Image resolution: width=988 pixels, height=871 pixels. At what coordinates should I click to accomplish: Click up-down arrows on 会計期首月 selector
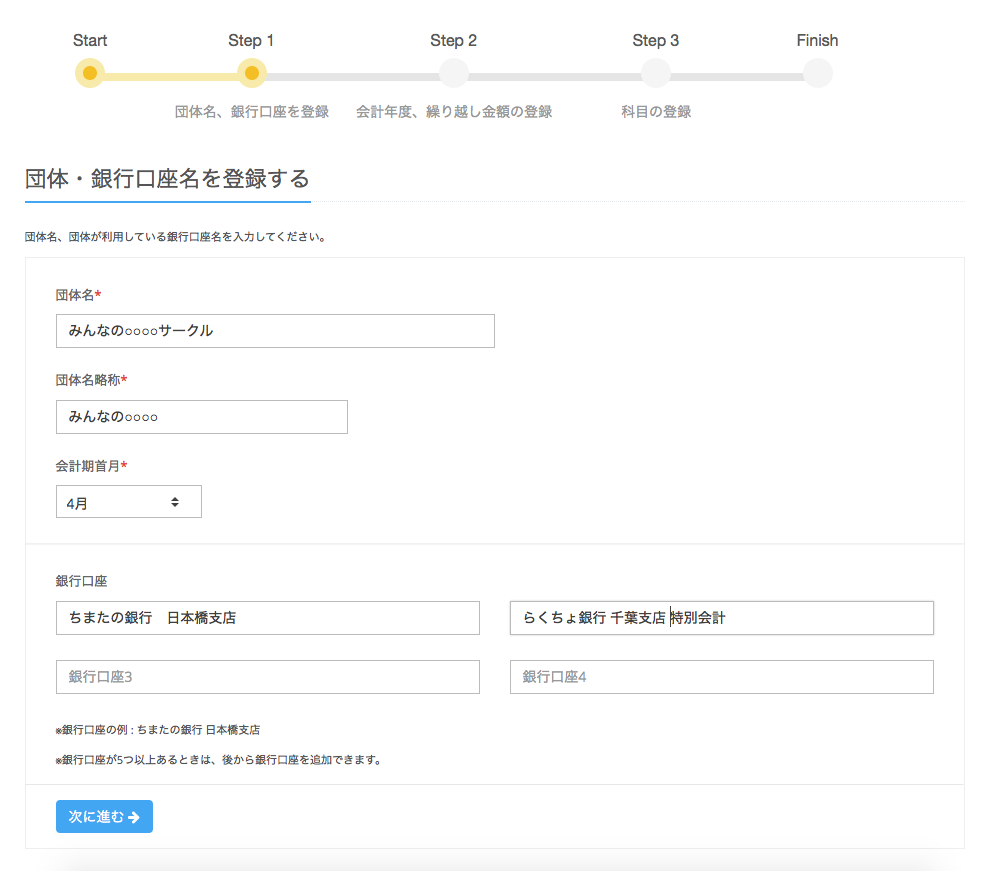[175, 502]
